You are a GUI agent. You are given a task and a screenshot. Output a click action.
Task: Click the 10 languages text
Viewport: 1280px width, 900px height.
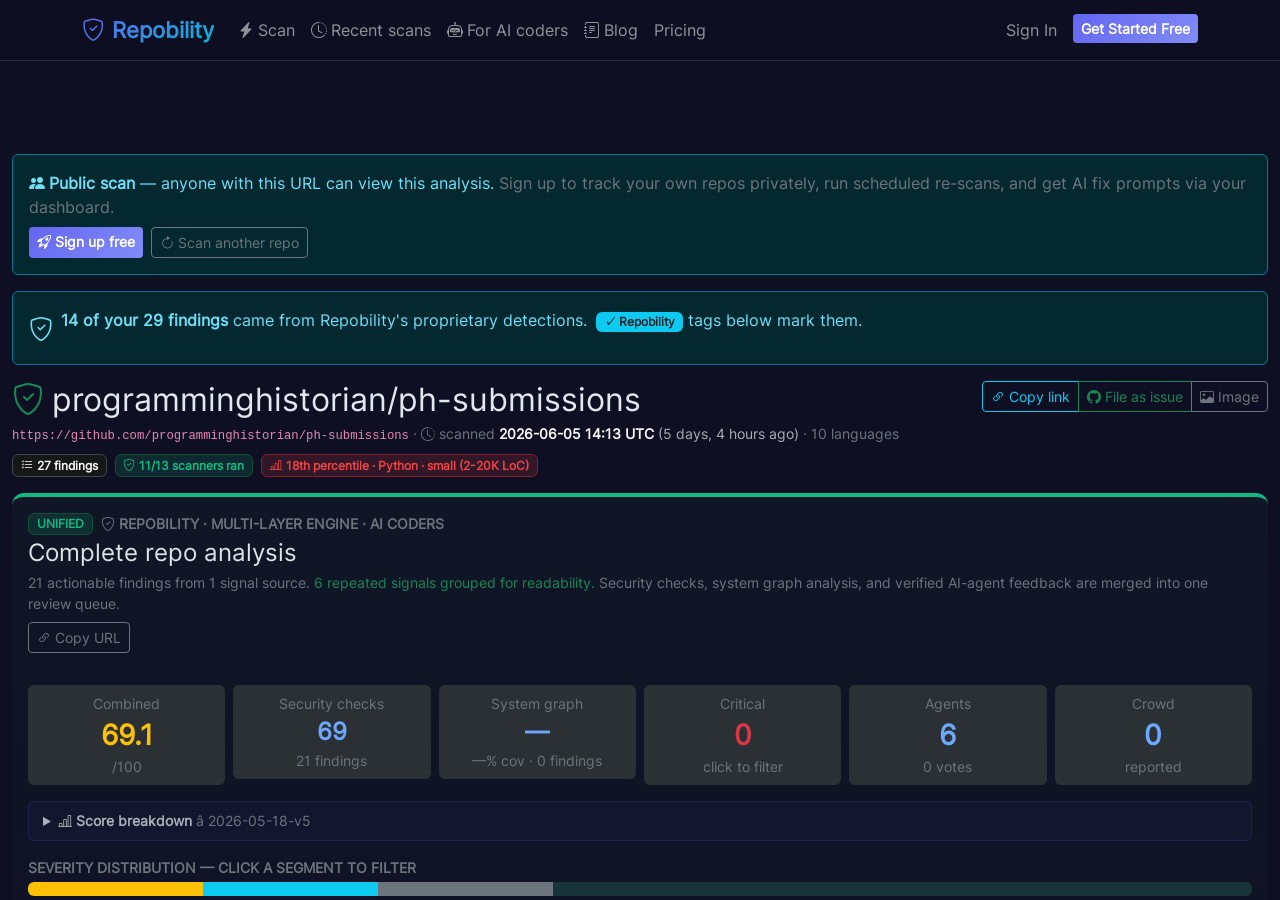coord(855,434)
